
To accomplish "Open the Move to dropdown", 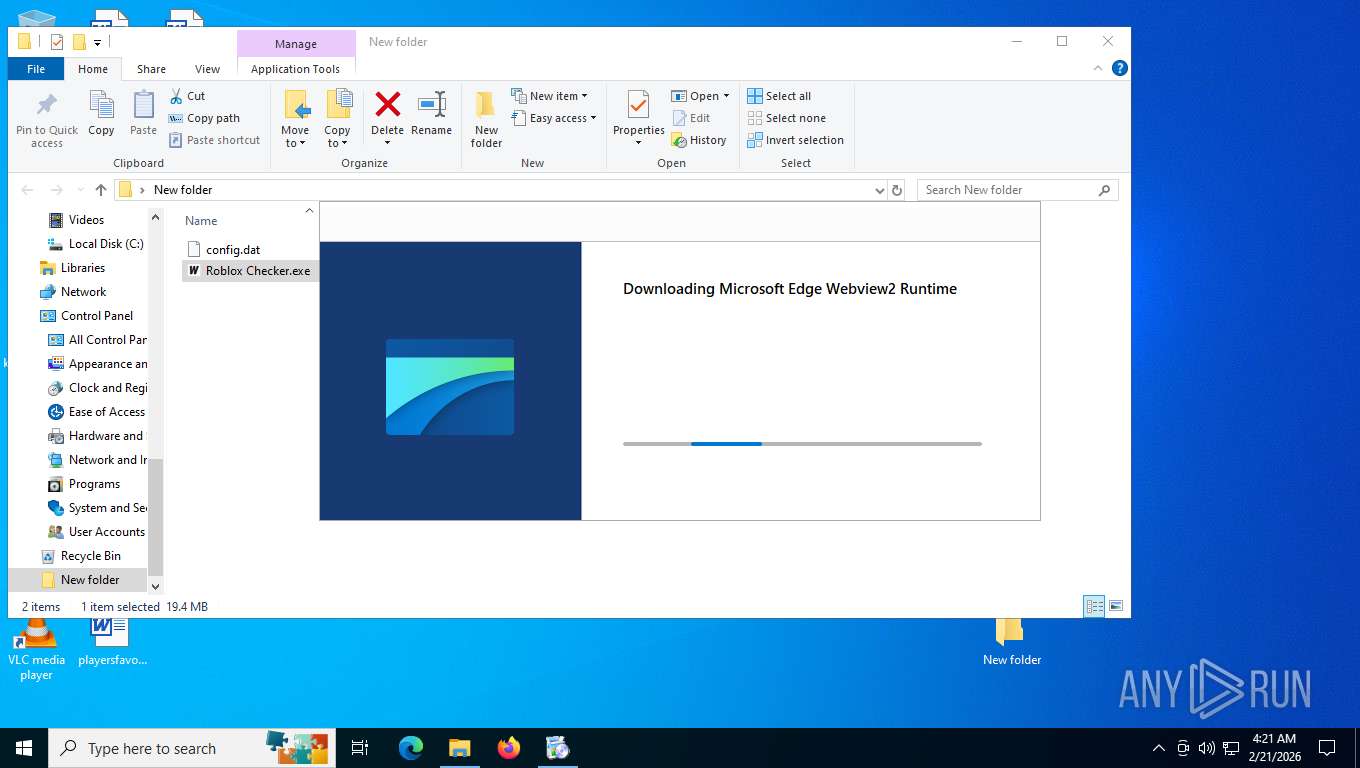I will 295,120.
